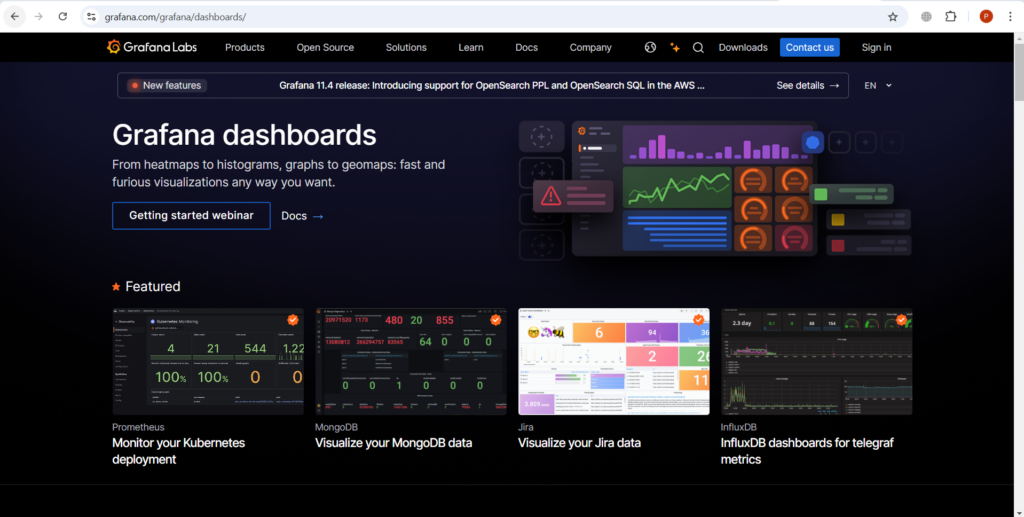The image size is (1024, 517).
Task: Click Visualize your Jira data title
Action: (x=579, y=443)
